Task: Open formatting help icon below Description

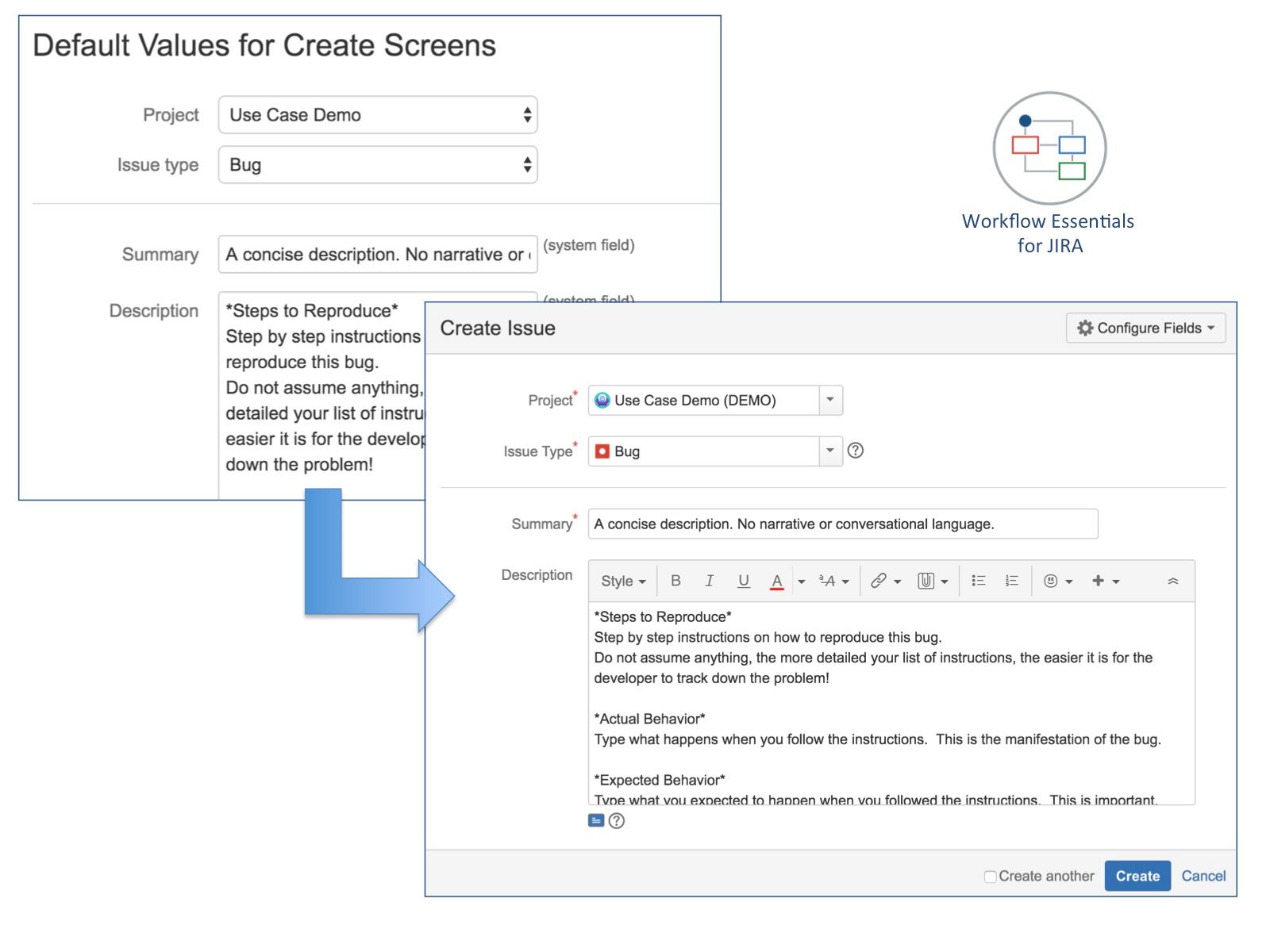Action: click(x=617, y=820)
